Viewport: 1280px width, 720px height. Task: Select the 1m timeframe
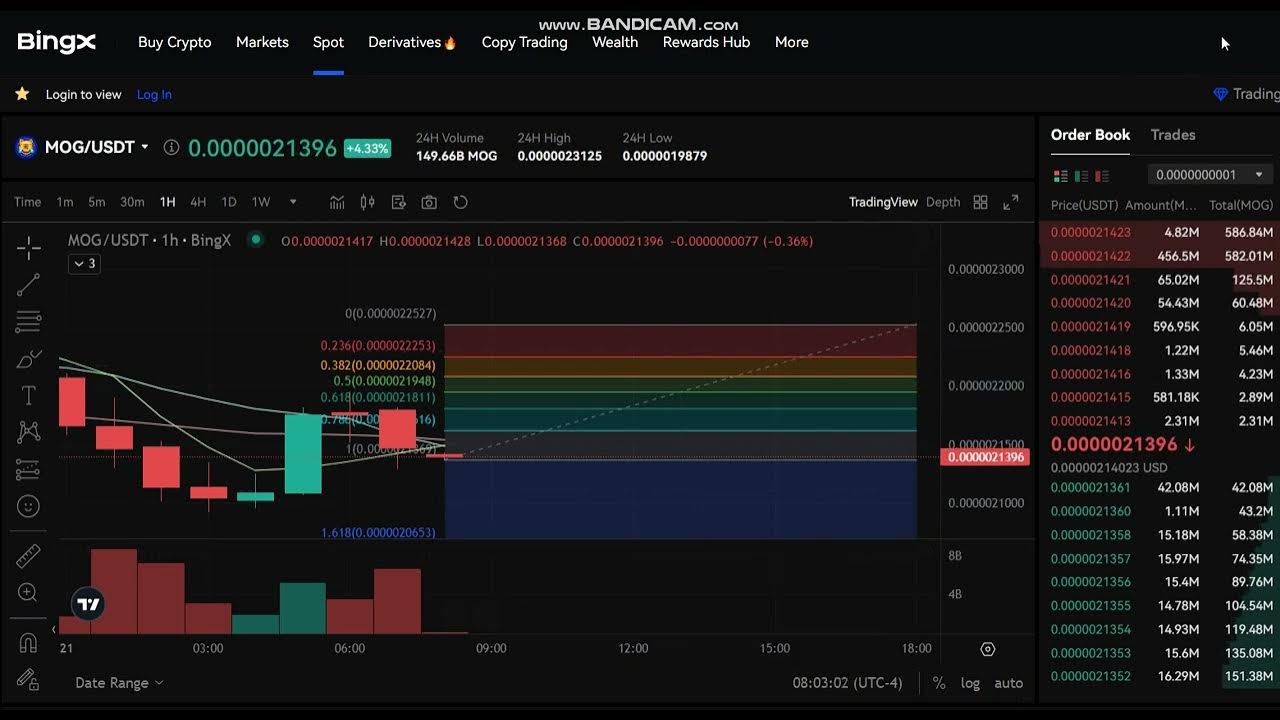click(x=65, y=202)
